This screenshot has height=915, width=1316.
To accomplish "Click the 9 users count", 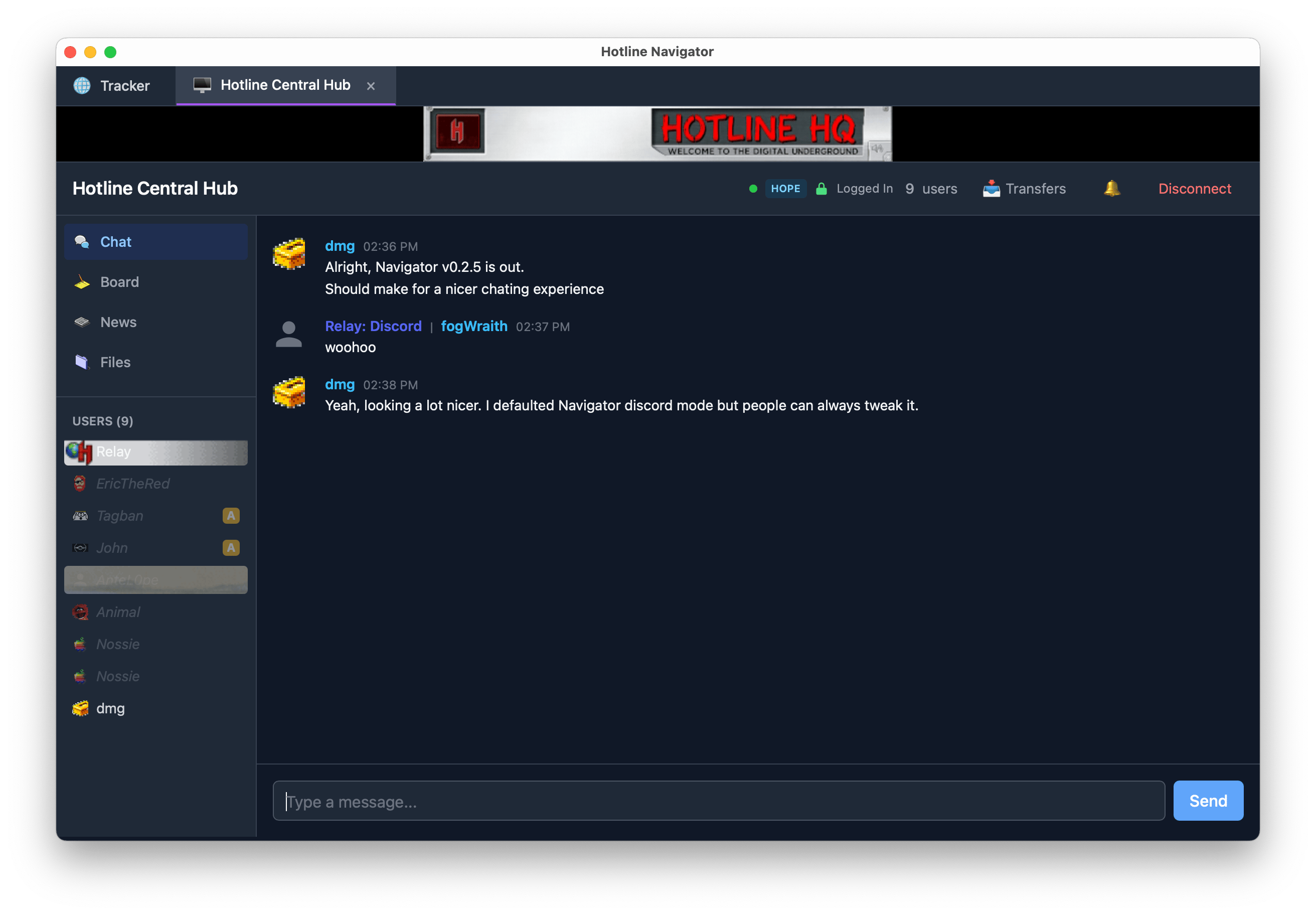I will [x=931, y=189].
